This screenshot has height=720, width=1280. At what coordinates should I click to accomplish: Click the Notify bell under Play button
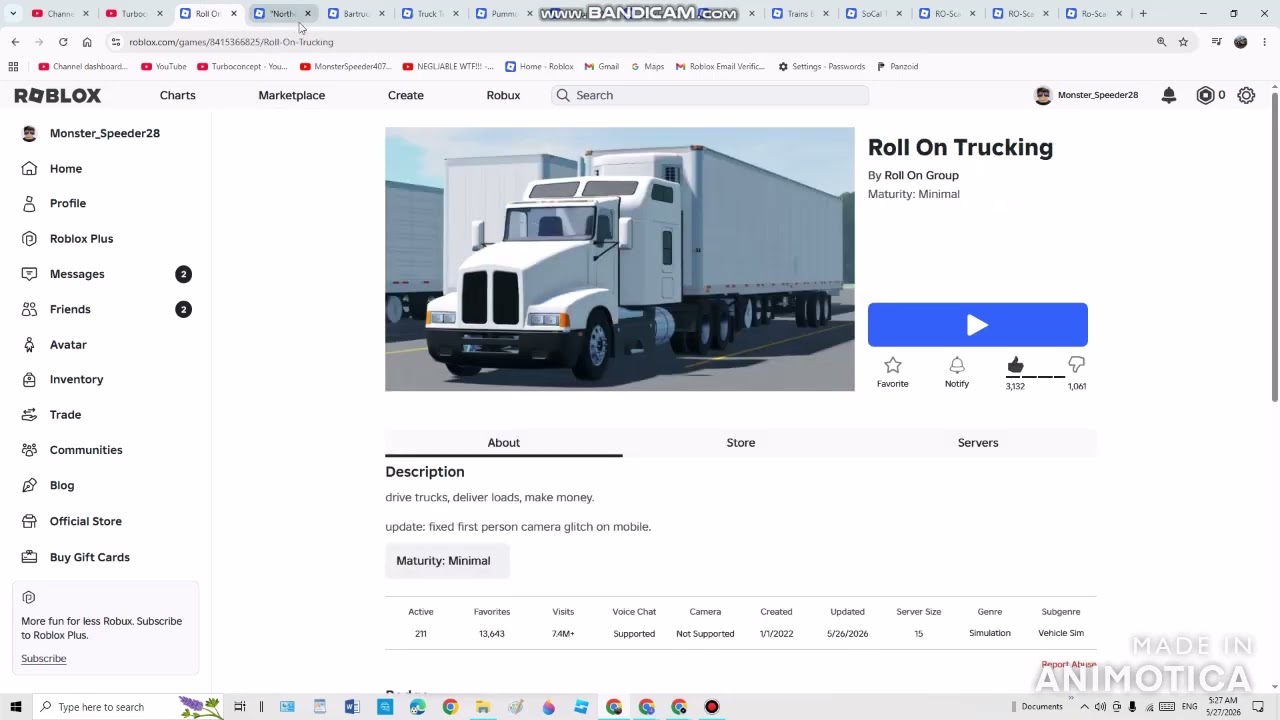(x=957, y=366)
